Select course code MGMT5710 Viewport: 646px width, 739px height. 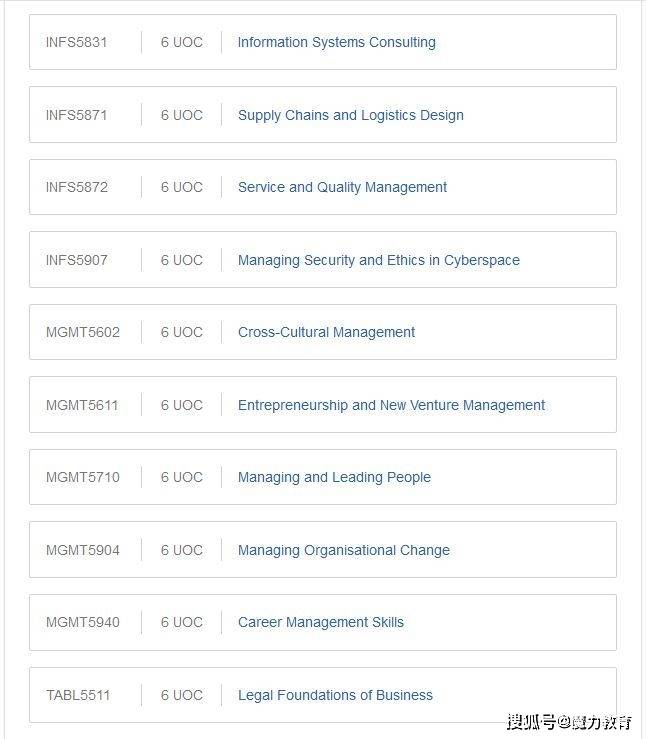tap(82, 477)
